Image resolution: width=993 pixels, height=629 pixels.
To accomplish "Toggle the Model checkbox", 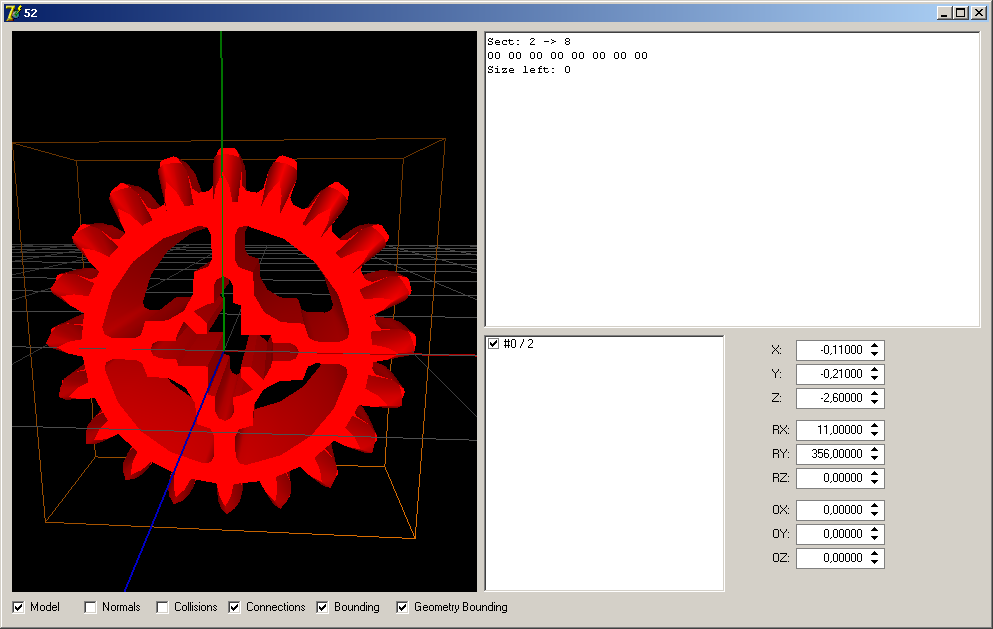I will coord(19,607).
